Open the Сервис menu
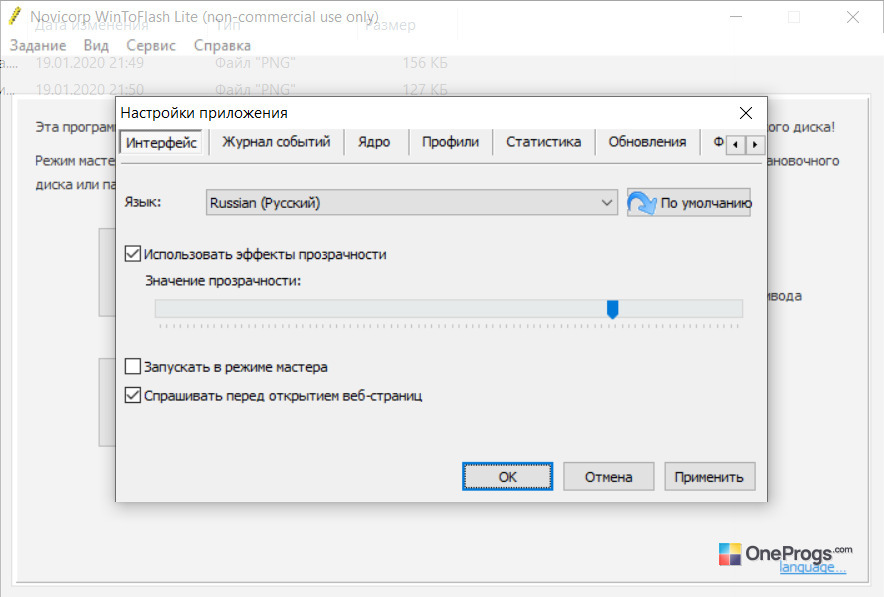This screenshot has width=884, height=597. click(151, 45)
